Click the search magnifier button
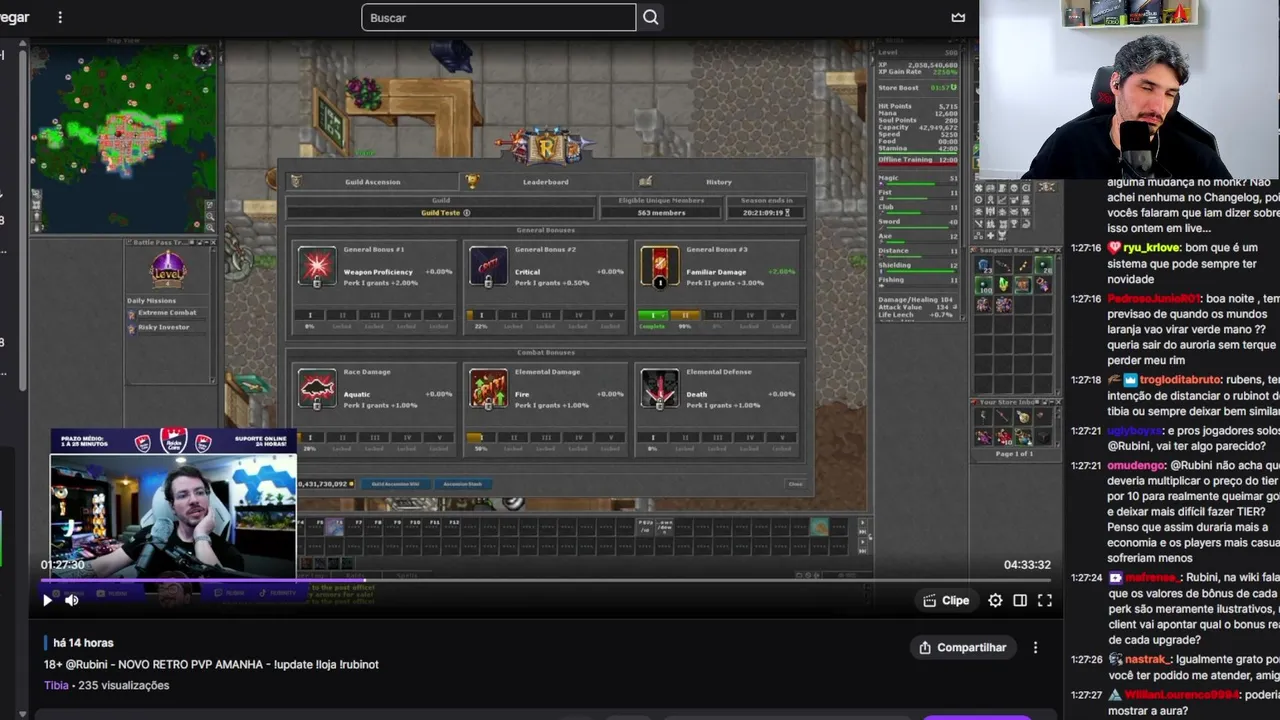 click(x=651, y=17)
